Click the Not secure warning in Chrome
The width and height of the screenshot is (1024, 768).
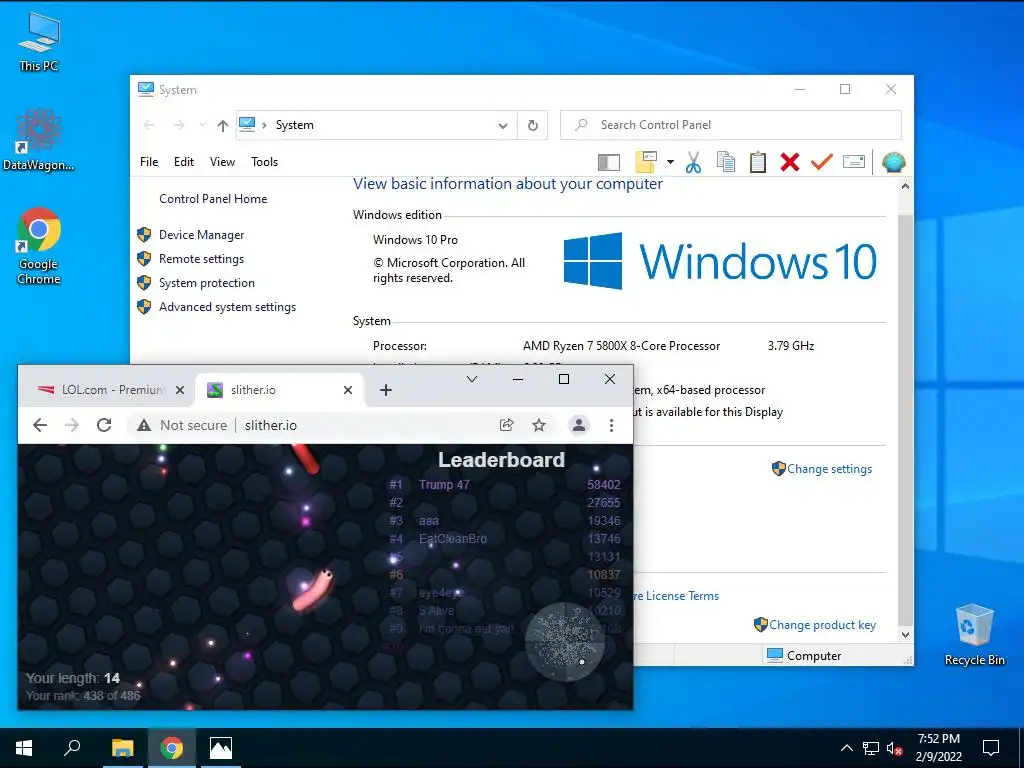point(182,425)
